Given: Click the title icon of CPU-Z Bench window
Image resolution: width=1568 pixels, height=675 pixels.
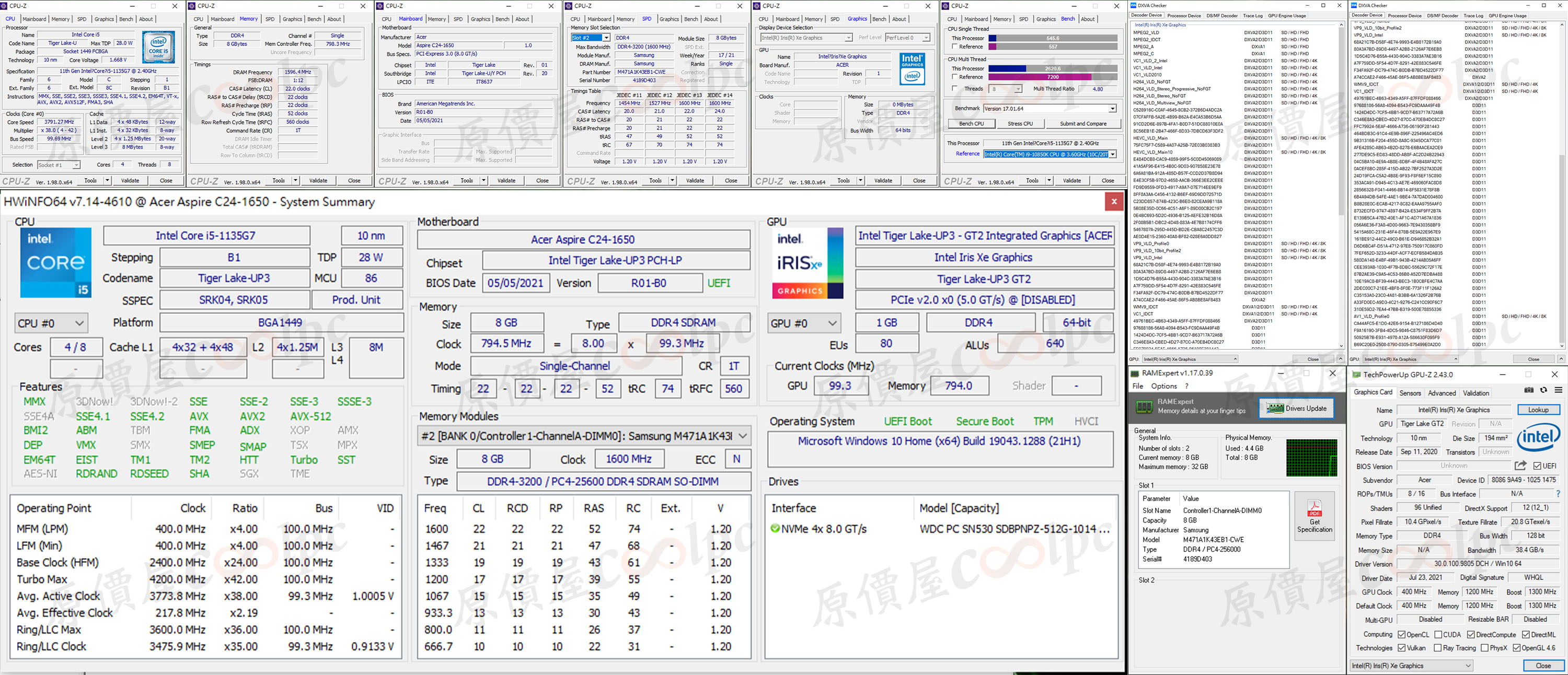Looking at the screenshot, I should point(946,5).
